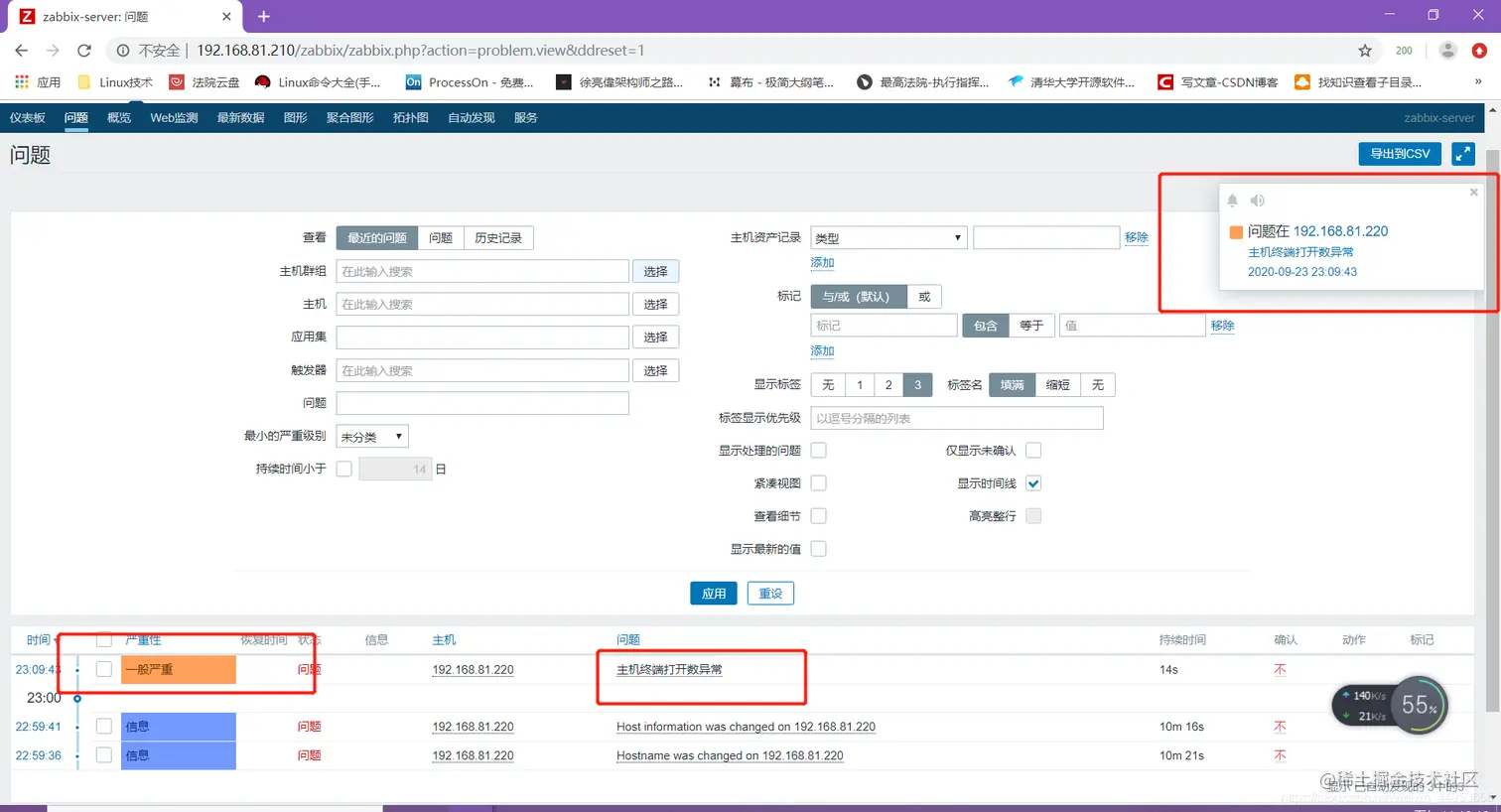The height and width of the screenshot is (812, 1501).
Task: Open the 仪表板 menu
Action: (28, 117)
